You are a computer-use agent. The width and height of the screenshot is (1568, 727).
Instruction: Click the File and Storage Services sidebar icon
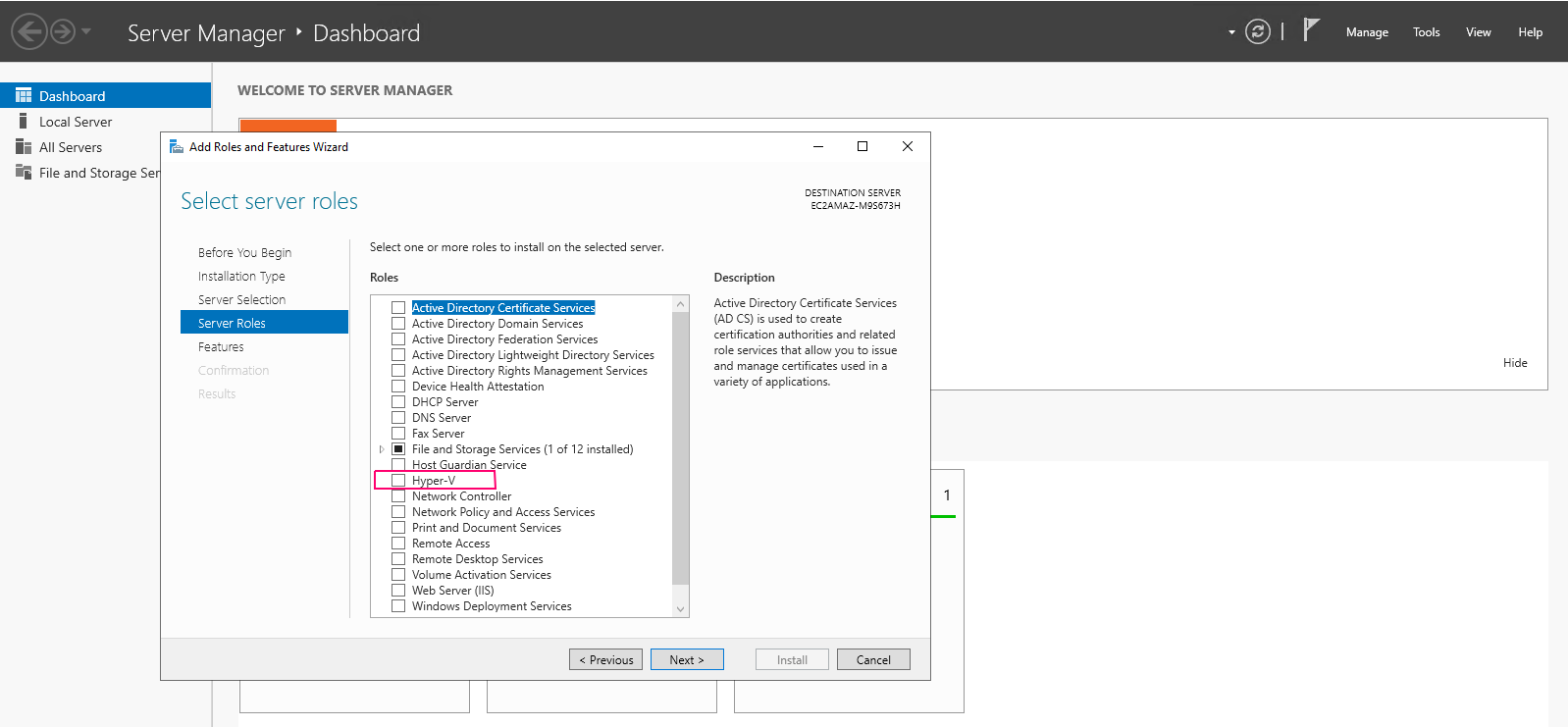coord(24,172)
